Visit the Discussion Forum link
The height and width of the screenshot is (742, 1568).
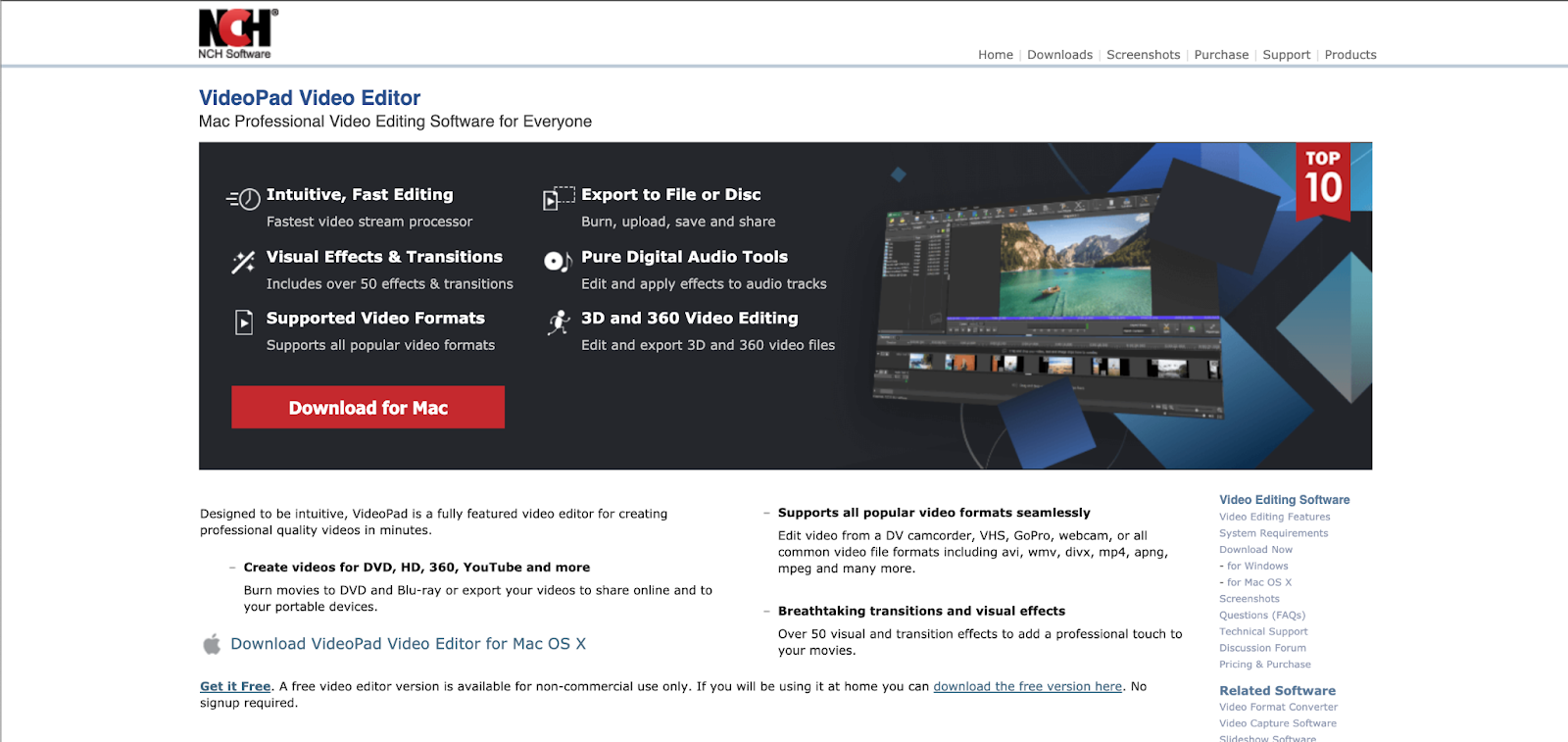pos(1262,648)
